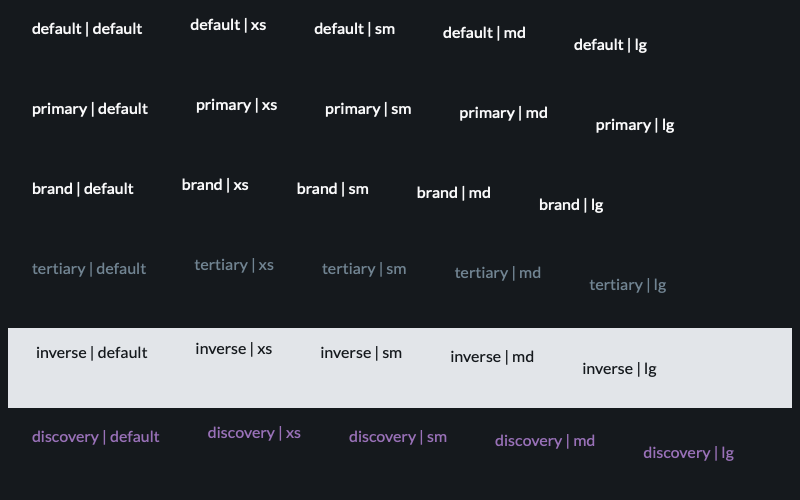This screenshot has height=500, width=800.
Task: Click the 'inverse | lg' link
Action: (619, 369)
